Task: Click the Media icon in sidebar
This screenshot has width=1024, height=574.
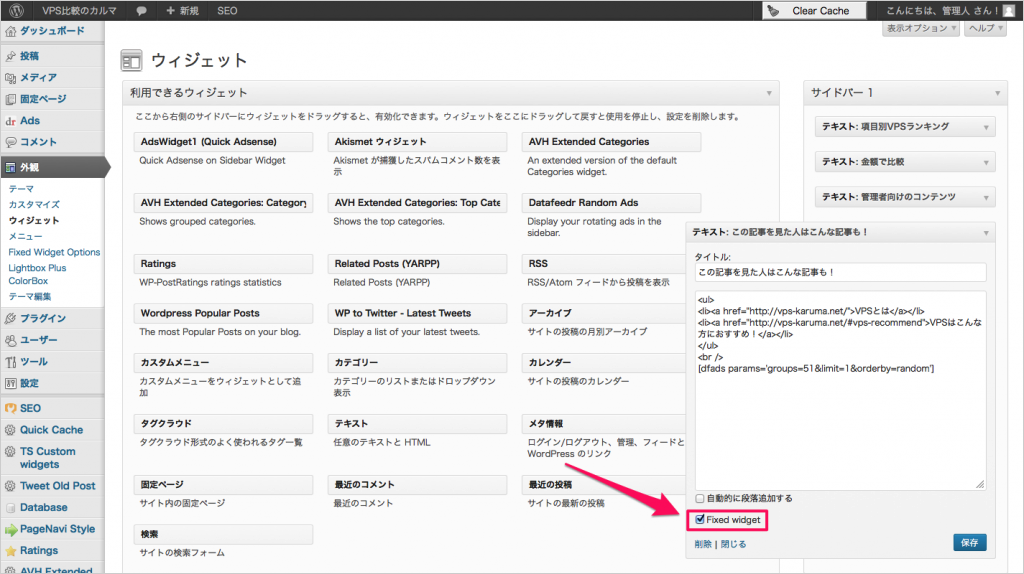Action: 10,78
